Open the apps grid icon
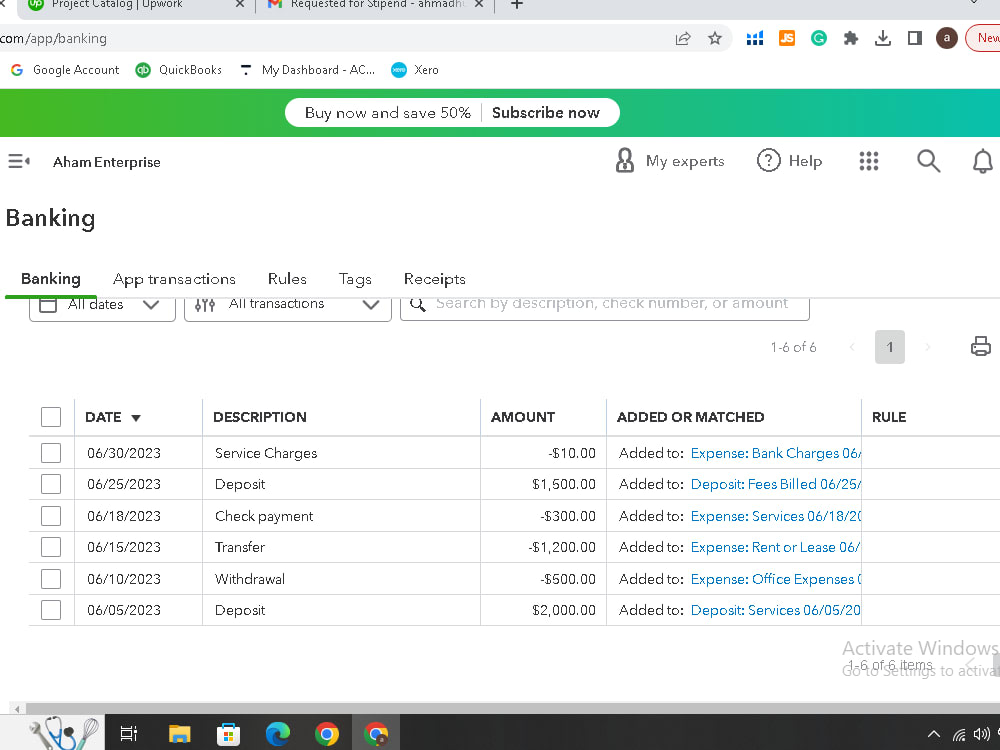The height and width of the screenshot is (750, 1000). point(868,161)
